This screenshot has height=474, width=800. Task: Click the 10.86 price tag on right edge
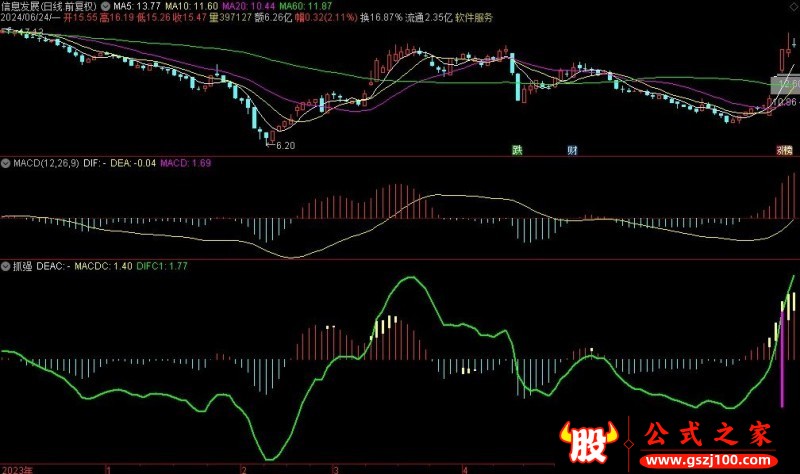pos(784,103)
